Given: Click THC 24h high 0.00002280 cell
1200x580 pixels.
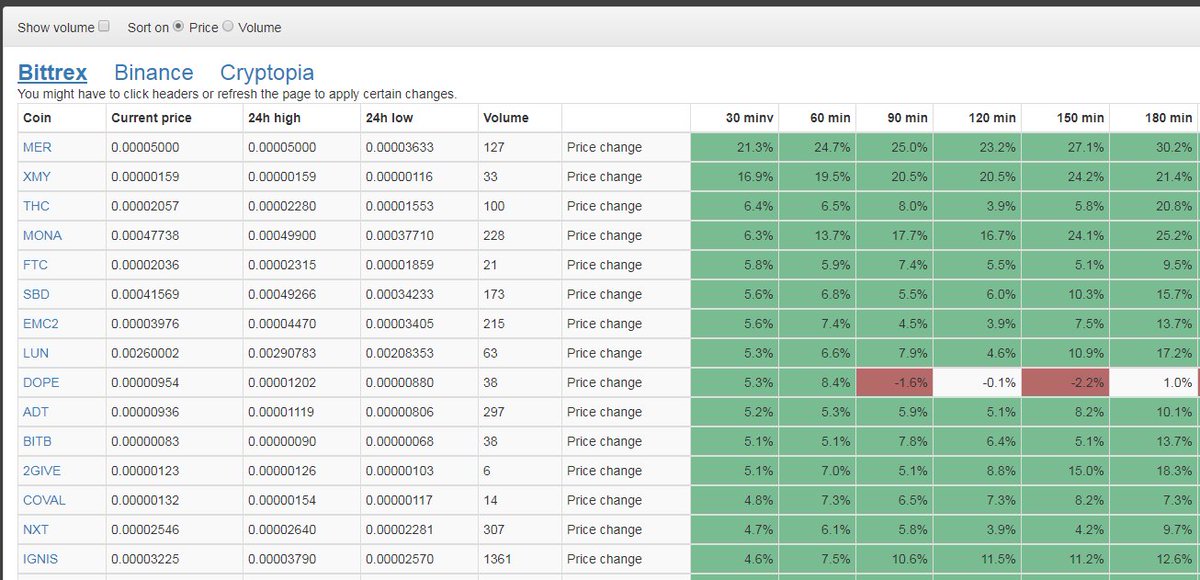Looking at the screenshot, I should (301, 206).
